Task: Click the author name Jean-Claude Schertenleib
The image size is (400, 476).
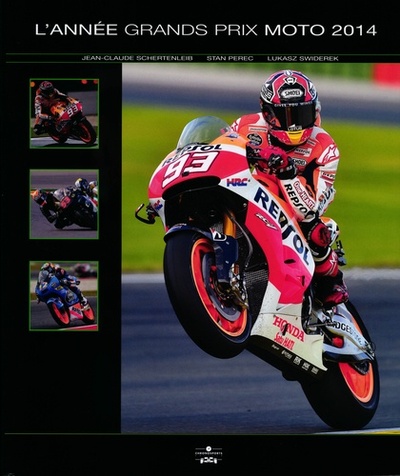Action: [137, 58]
